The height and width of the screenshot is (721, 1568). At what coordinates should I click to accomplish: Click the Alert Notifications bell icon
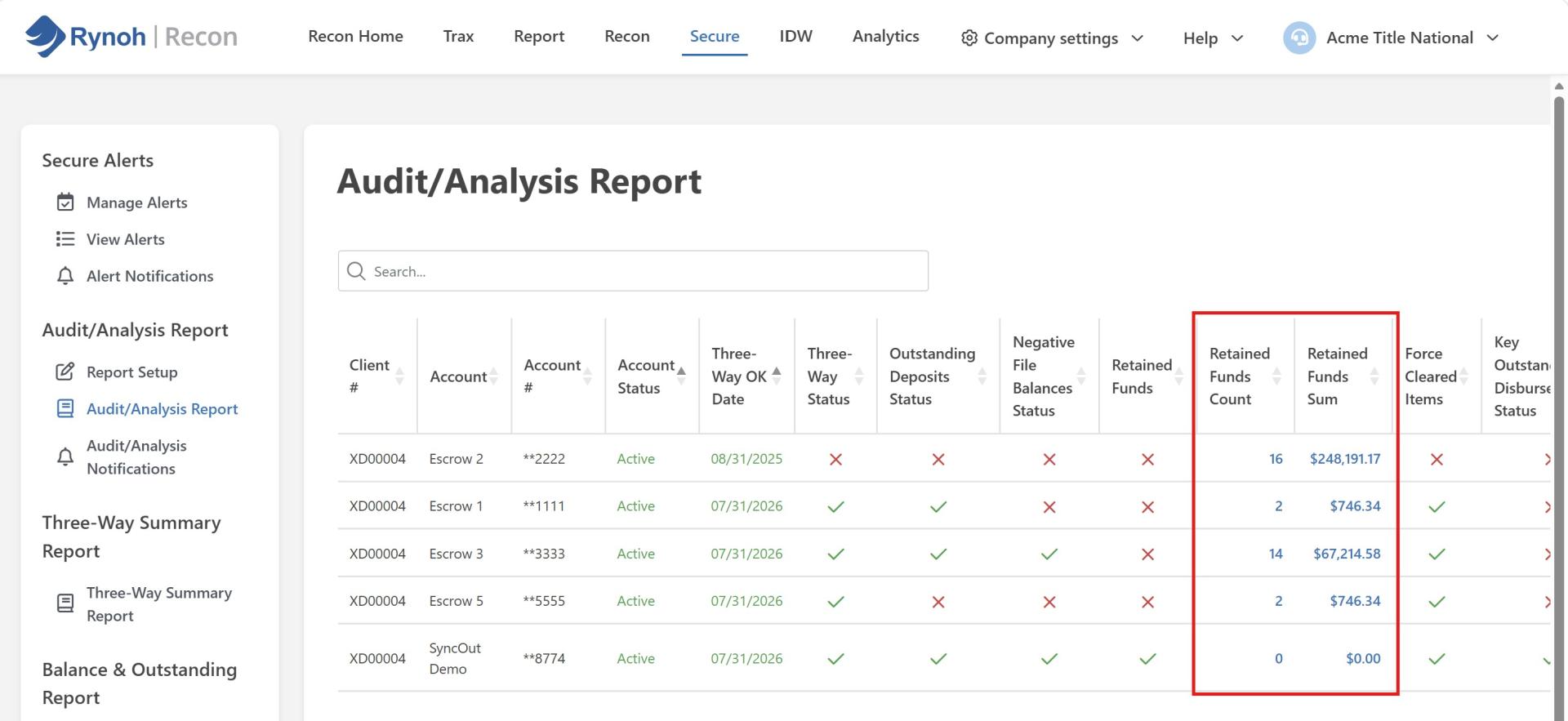click(65, 276)
